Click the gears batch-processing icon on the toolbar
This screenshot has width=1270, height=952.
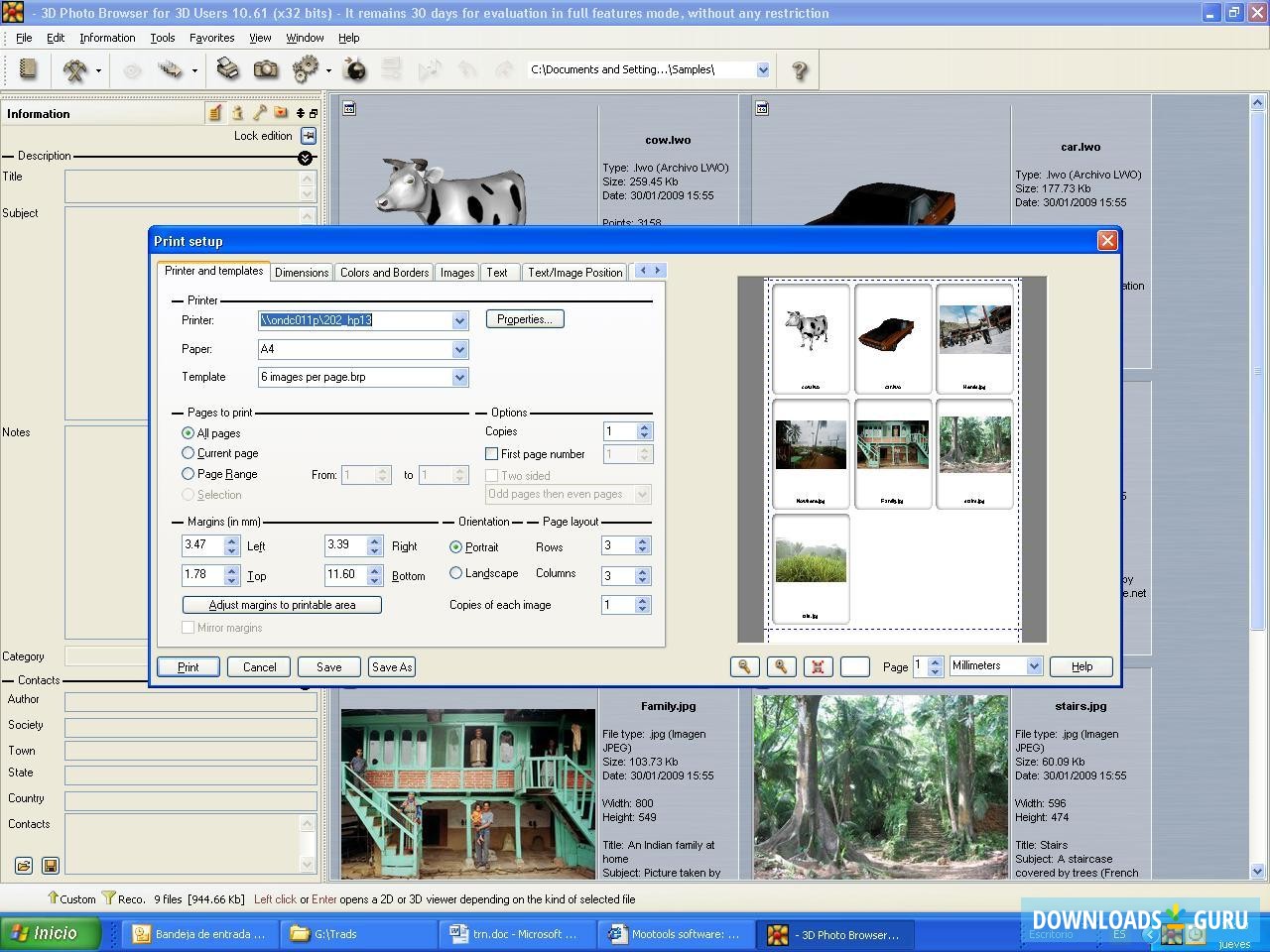click(x=303, y=69)
